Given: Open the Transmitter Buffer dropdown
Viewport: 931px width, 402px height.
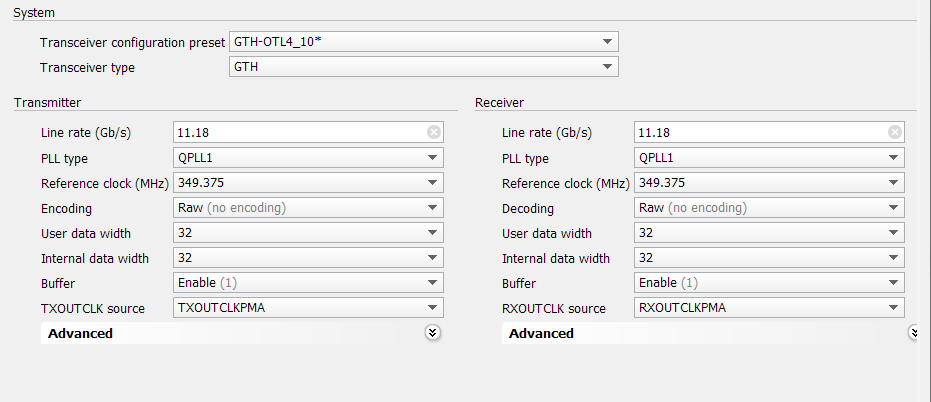Looking at the screenshot, I should pyautogui.click(x=308, y=283).
